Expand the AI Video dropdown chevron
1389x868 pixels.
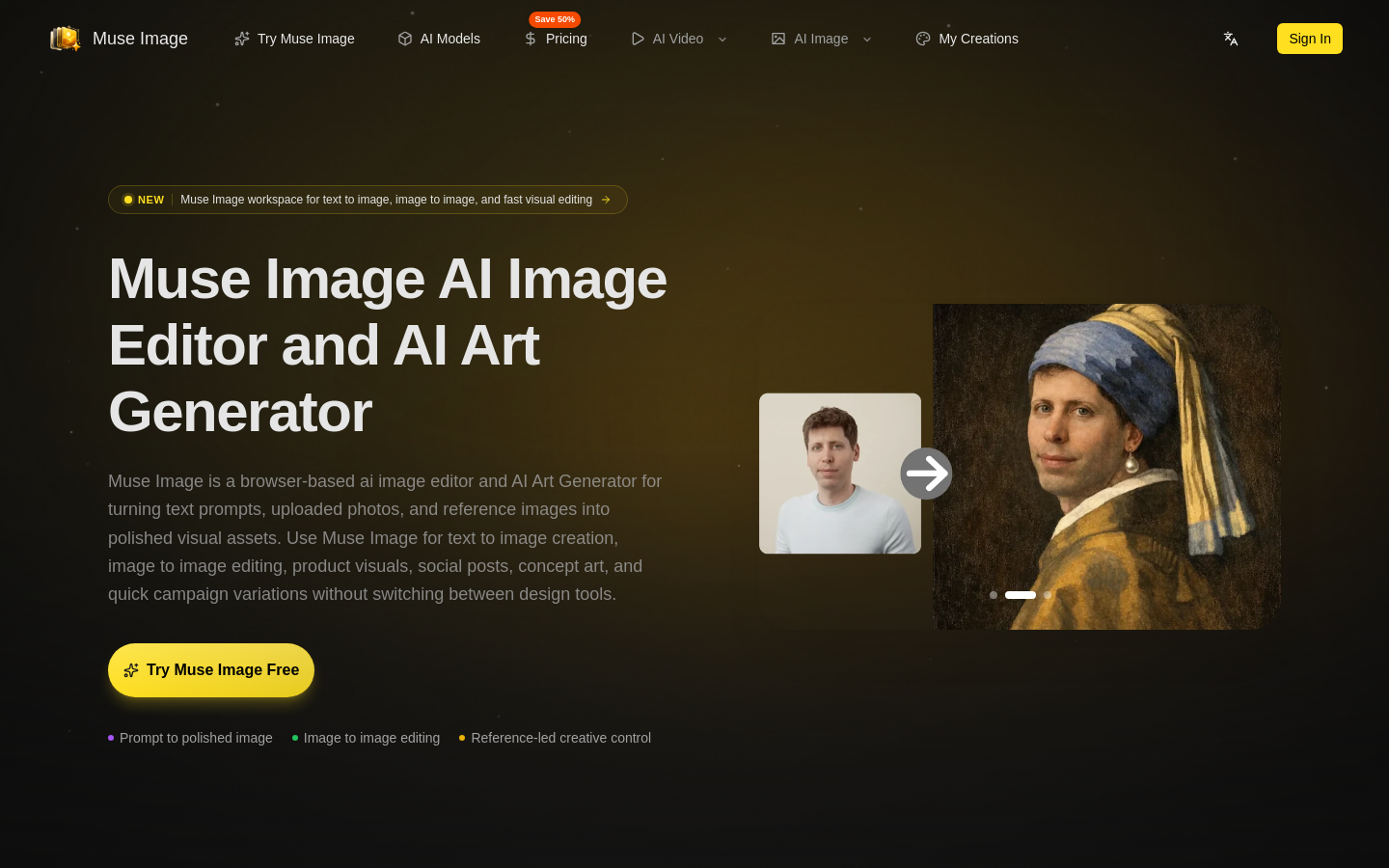722,40
